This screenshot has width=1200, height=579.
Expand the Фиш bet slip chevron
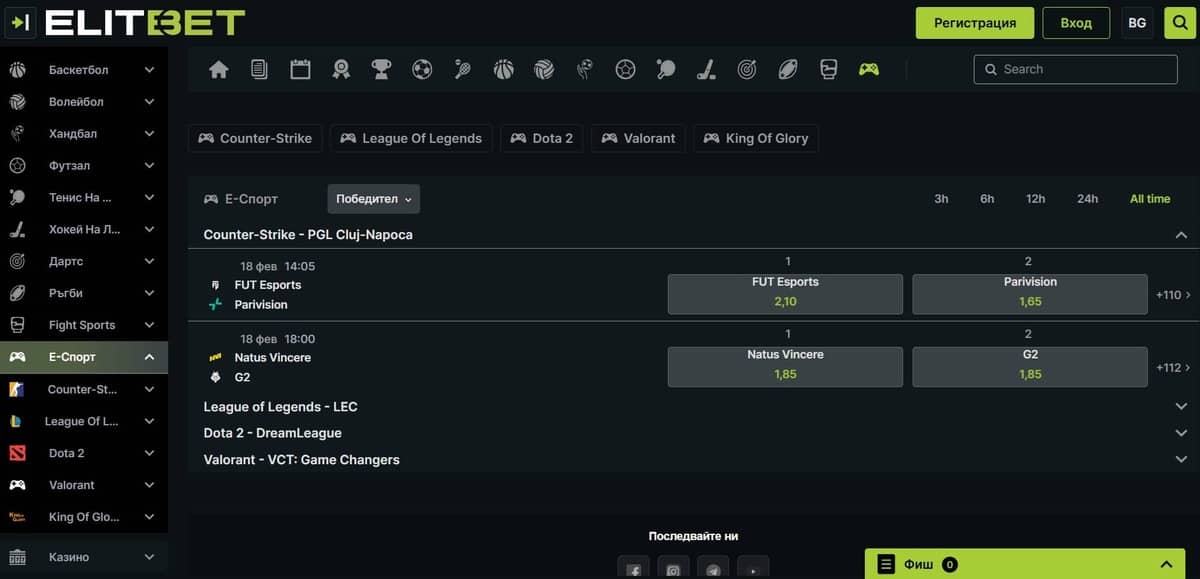[x=1166, y=565]
